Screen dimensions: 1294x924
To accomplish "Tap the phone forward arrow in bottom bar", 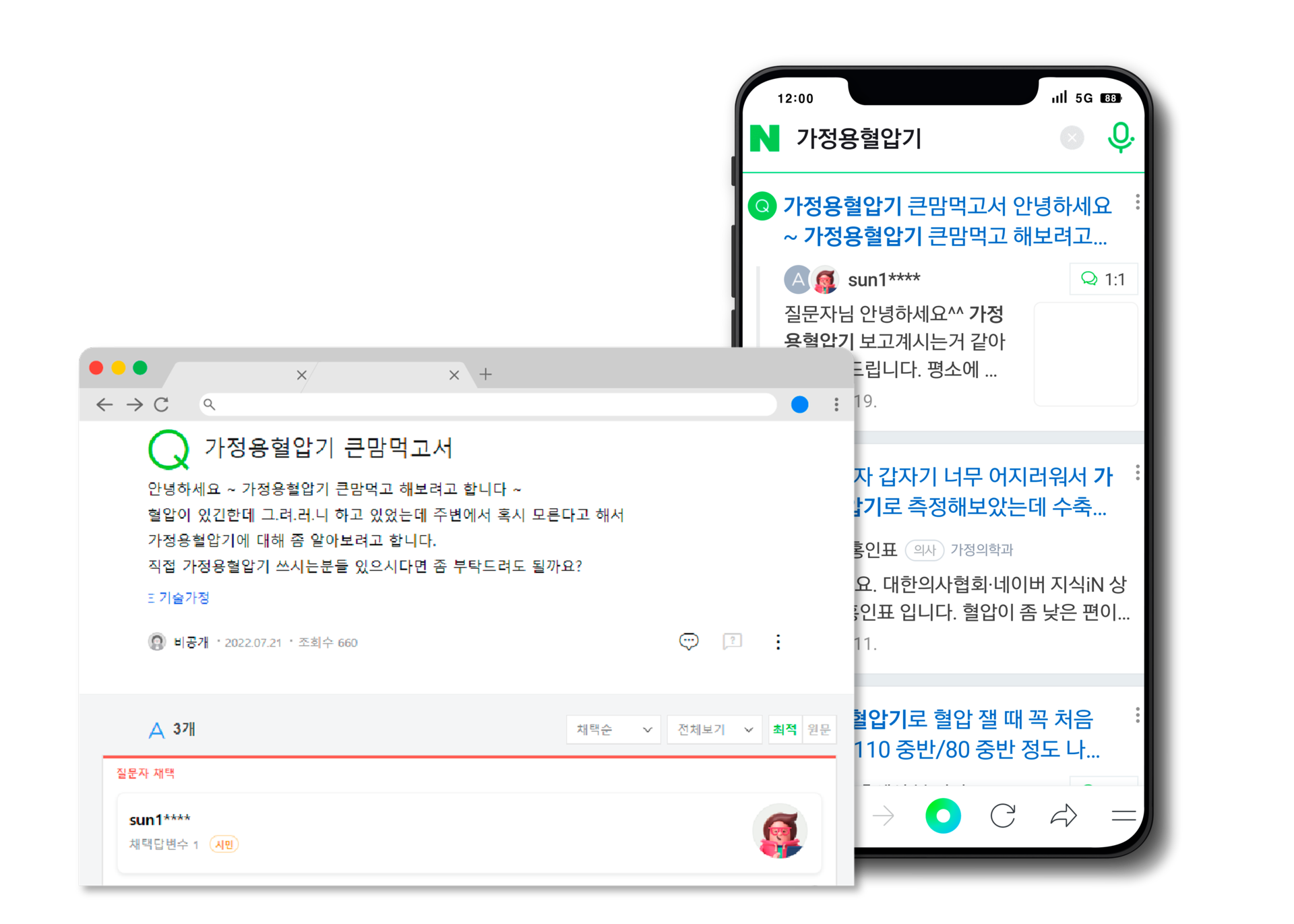I will tap(884, 816).
